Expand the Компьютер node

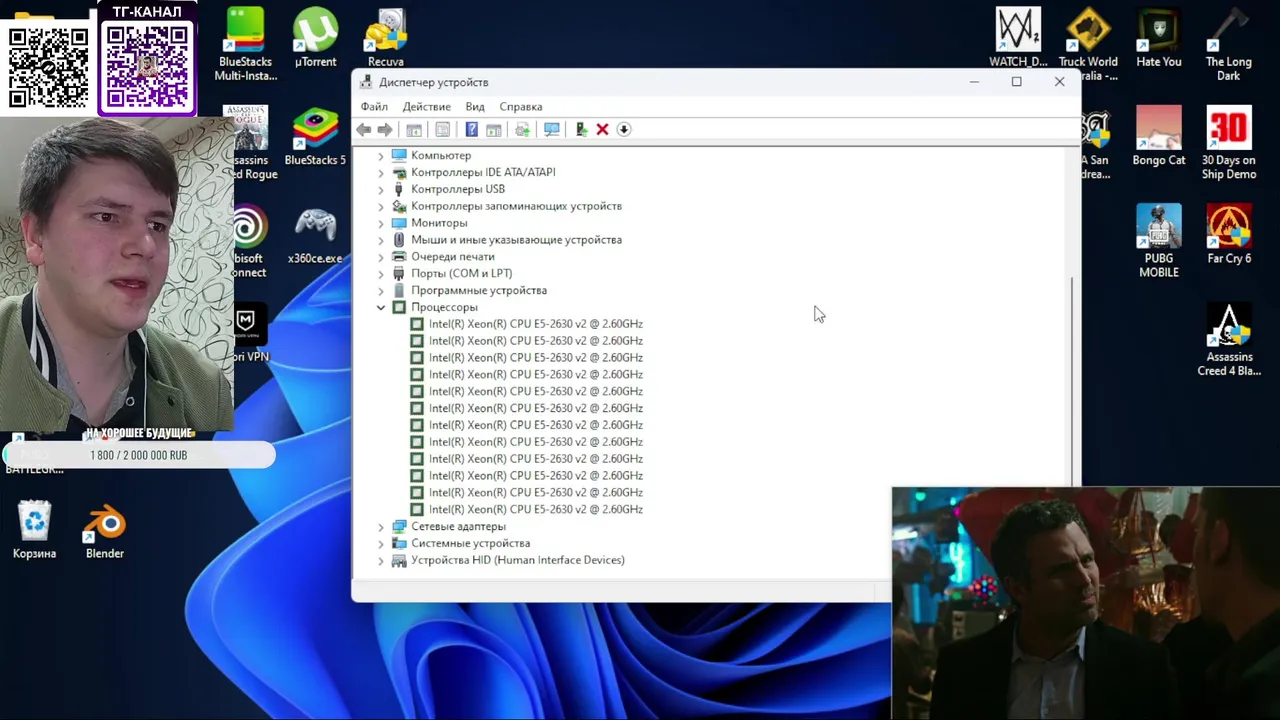click(x=380, y=156)
